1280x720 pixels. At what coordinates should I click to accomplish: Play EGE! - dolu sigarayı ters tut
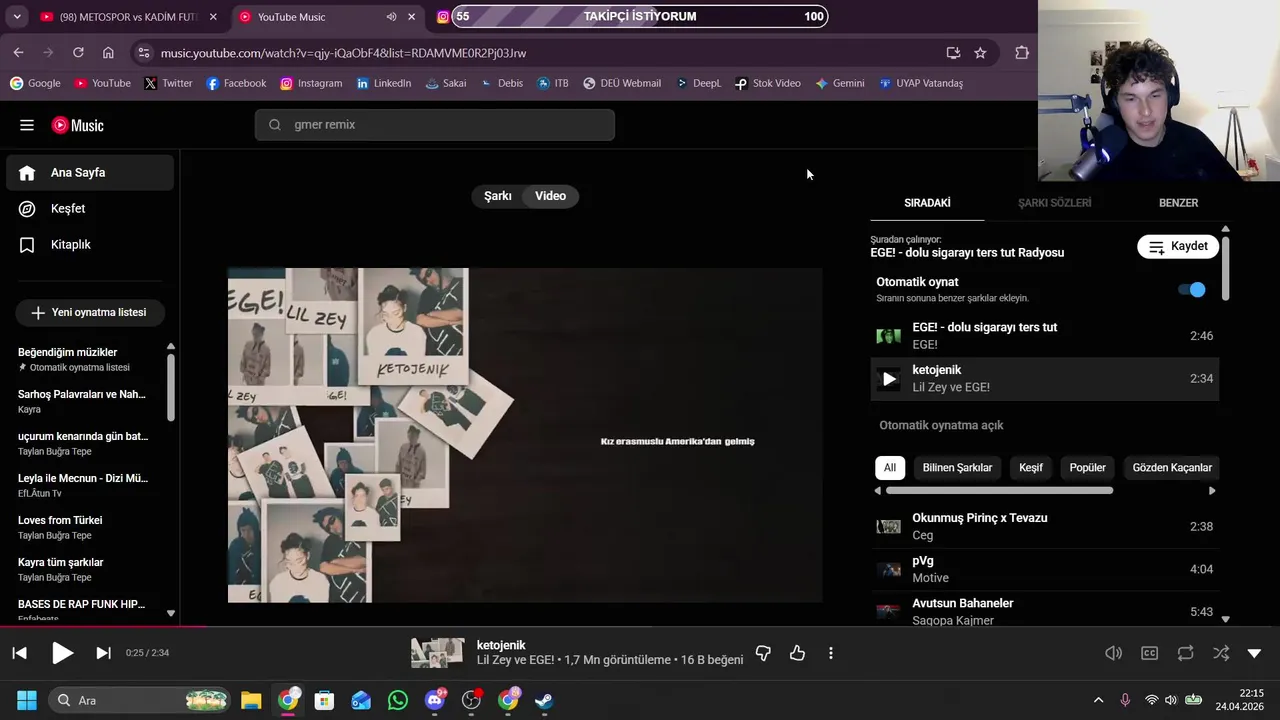(x=1045, y=336)
